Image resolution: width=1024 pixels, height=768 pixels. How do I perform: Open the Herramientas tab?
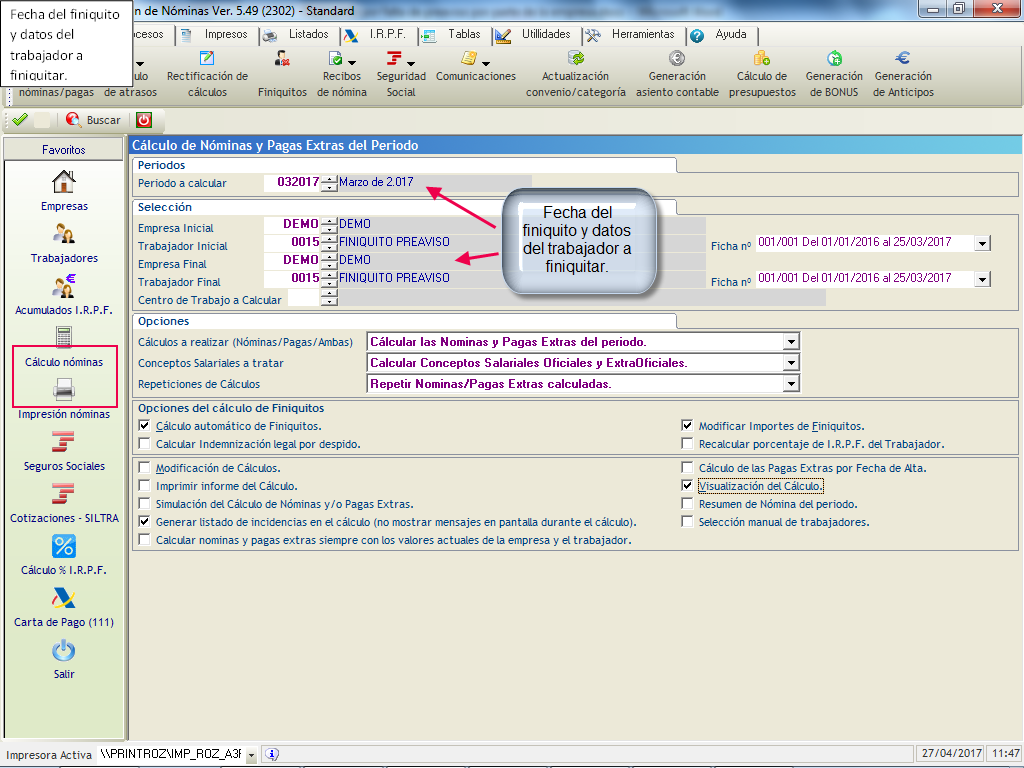(x=632, y=34)
